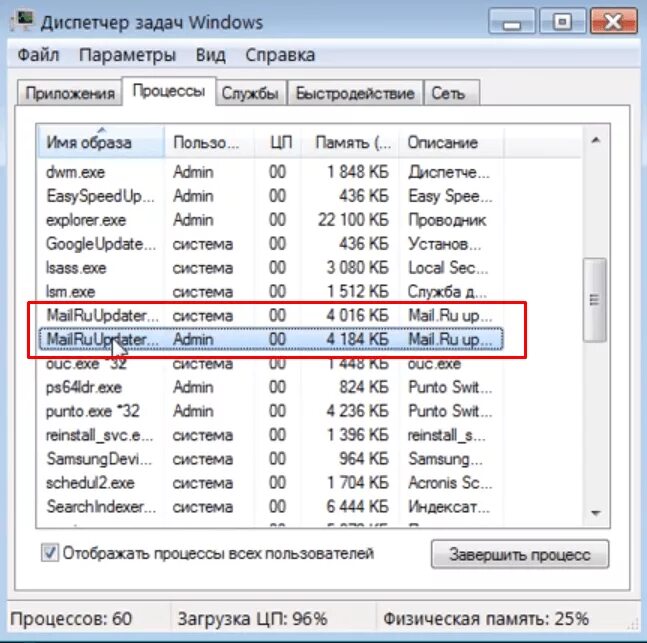Click the Local Sec... description cell
This screenshot has height=643, width=647.
[x=448, y=268]
